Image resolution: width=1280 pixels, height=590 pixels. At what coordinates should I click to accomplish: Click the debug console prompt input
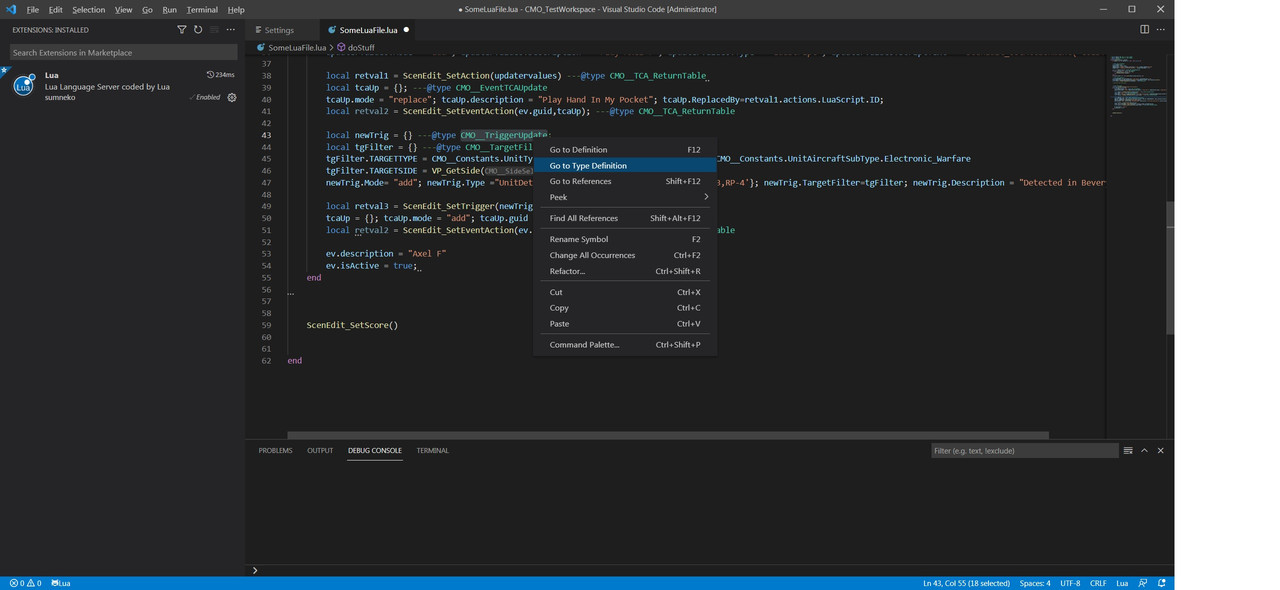(710, 570)
